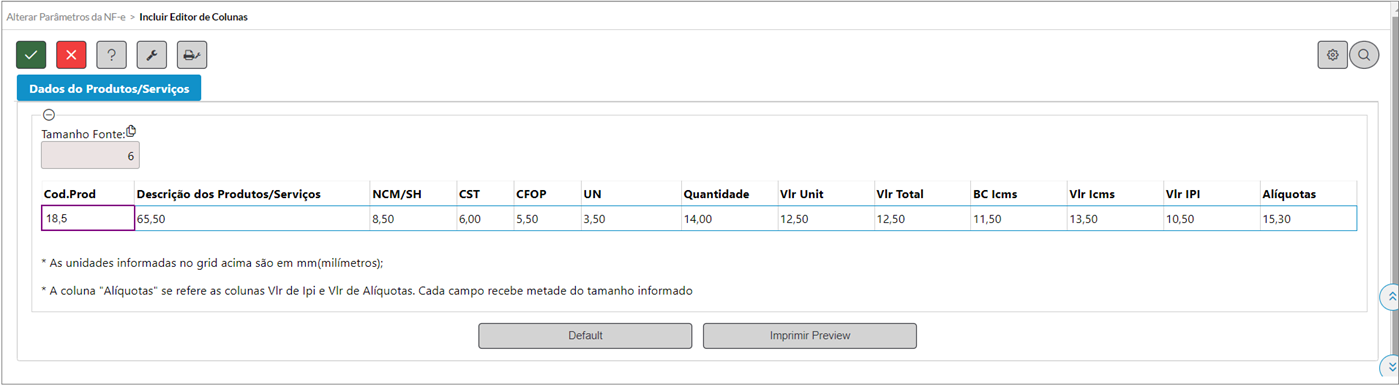Go to Alterar Parâmetros da NF-e breadcrumb
1399x386 pixels.
pyautogui.click(x=65, y=17)
